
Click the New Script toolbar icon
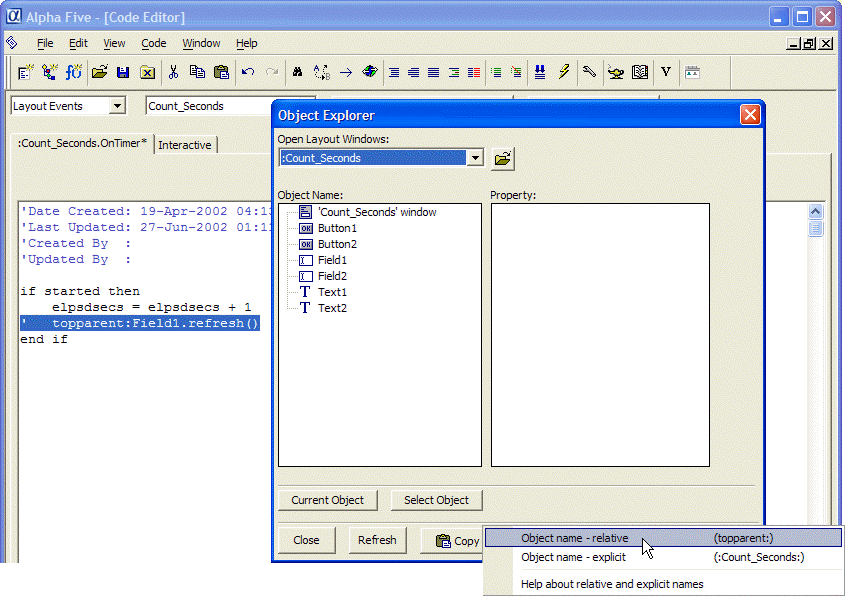coord(25,72)
